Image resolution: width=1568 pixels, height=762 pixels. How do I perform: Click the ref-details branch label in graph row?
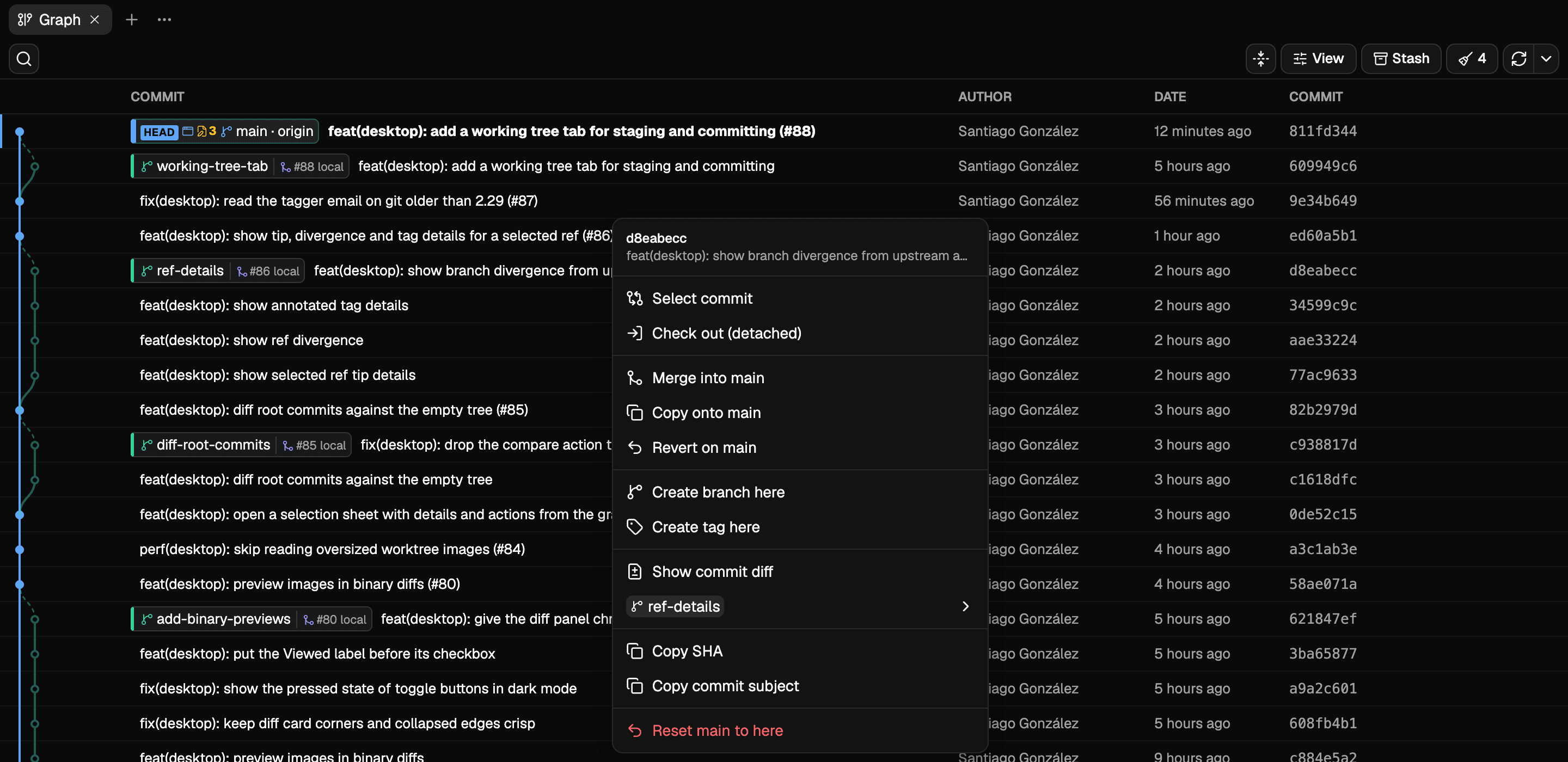[x=183, y=271]
